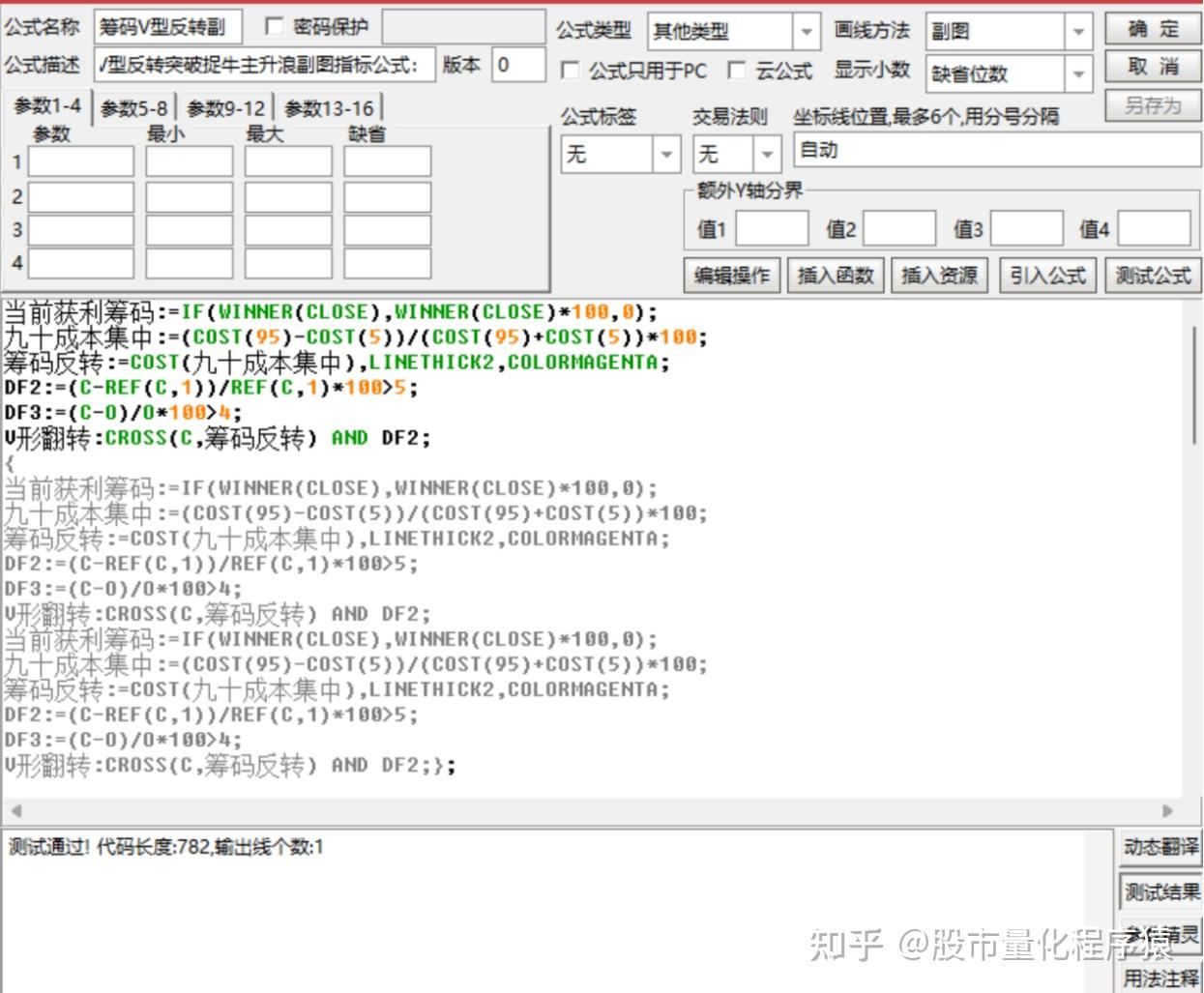
Task: Click the 插入资源 button
Action: 939,276
